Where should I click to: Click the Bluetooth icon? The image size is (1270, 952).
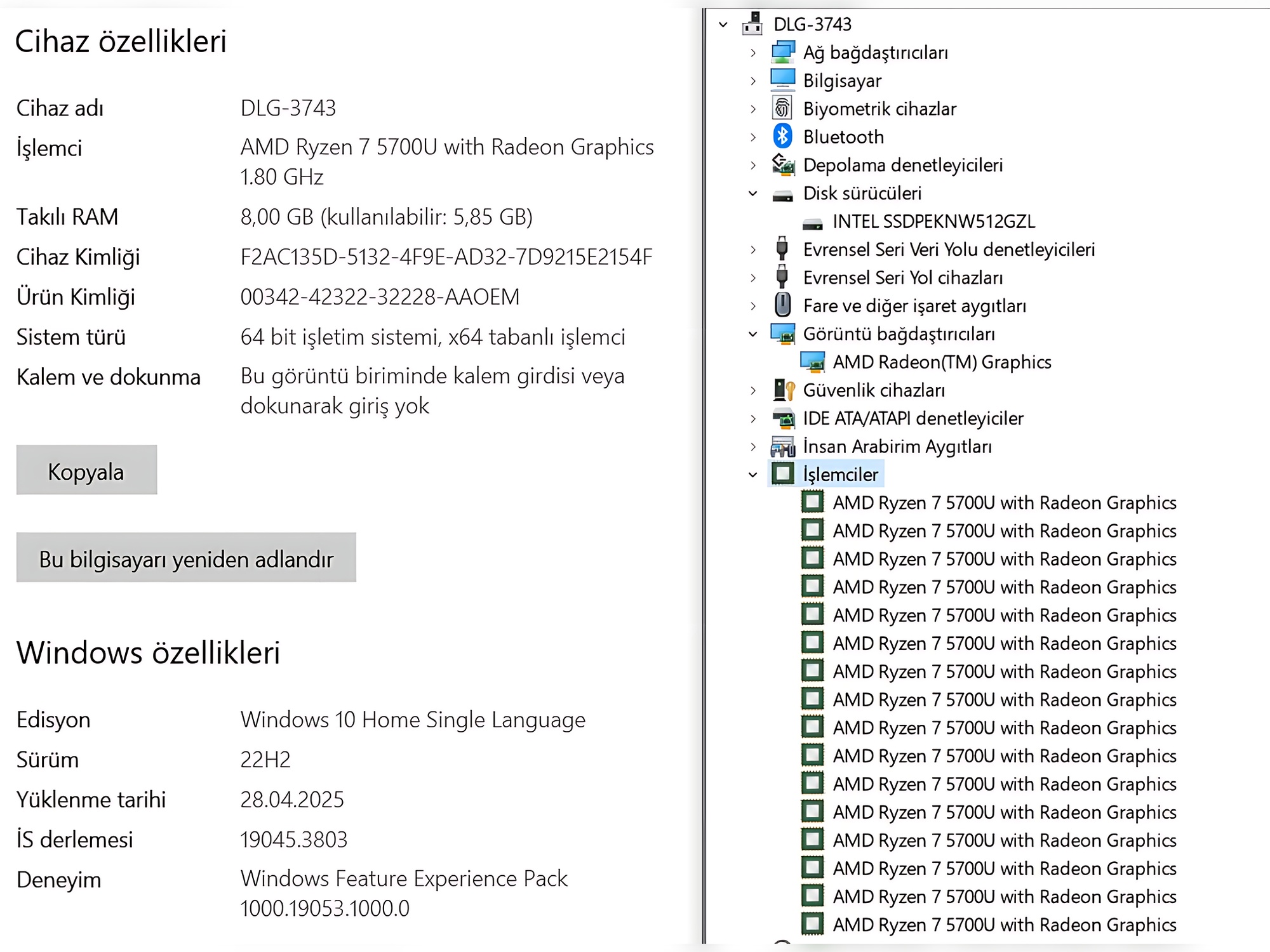(x=782, y=136)
